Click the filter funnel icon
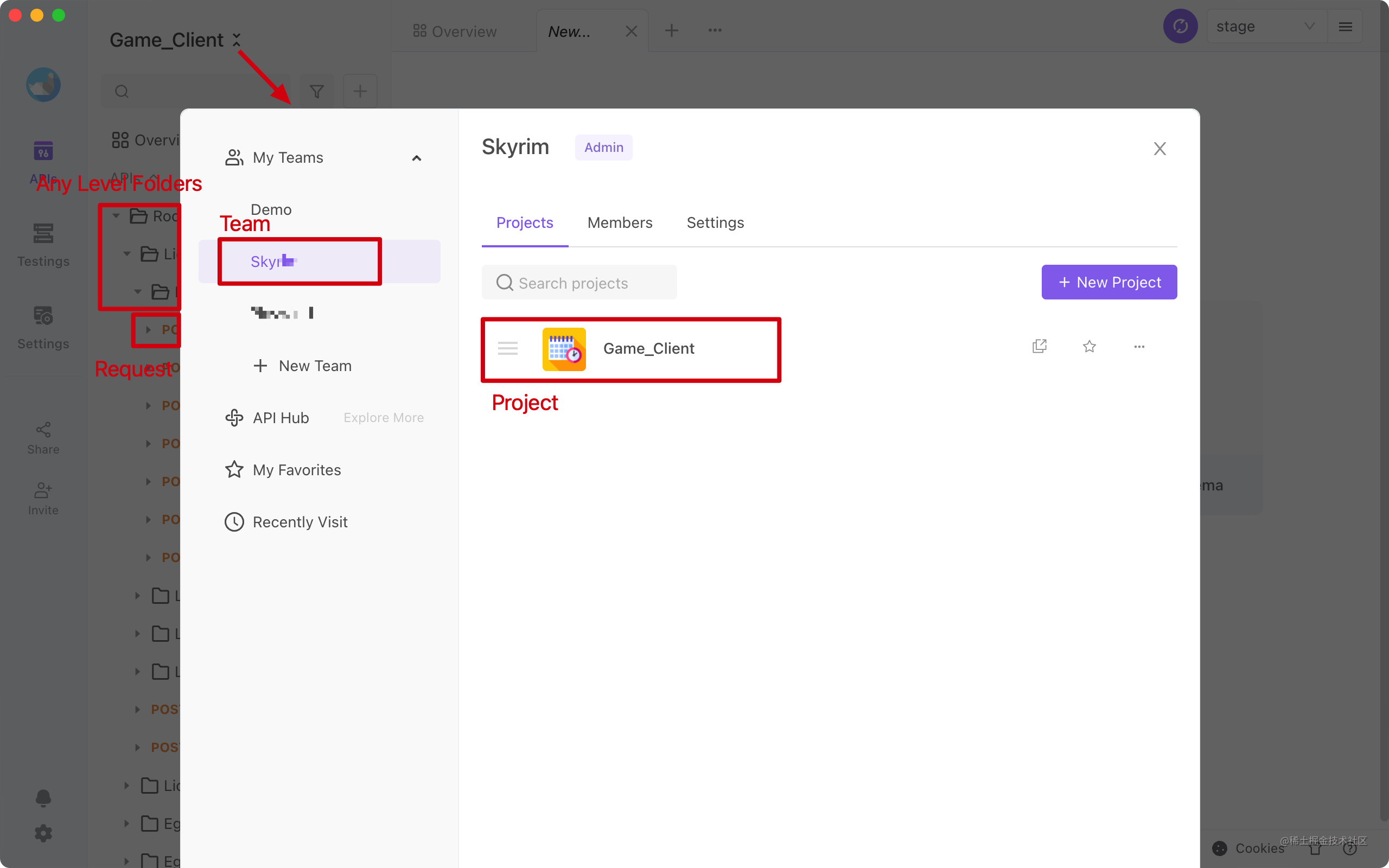Image resolution: width=1389 pixels, height=868 pixels. coord(317,91)
